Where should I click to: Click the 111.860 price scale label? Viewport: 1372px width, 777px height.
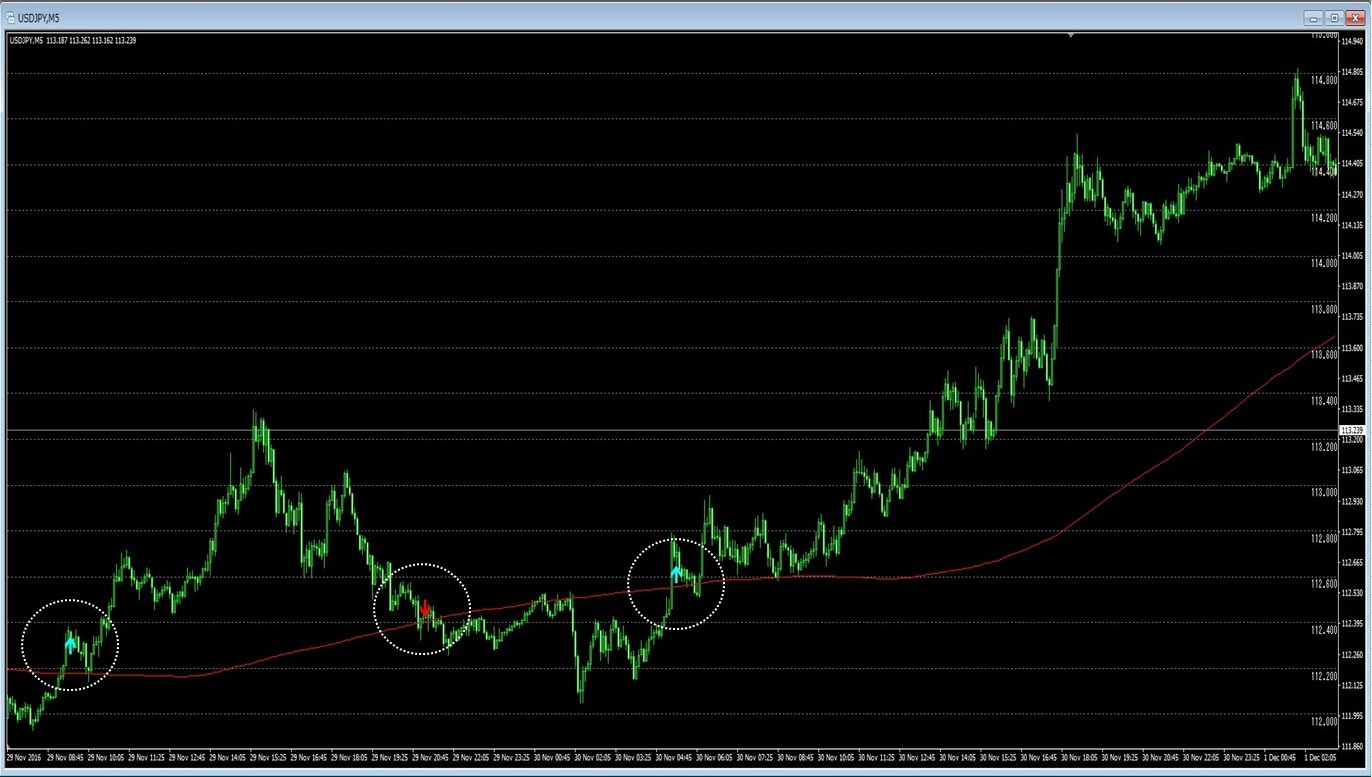click(1352, 746)
